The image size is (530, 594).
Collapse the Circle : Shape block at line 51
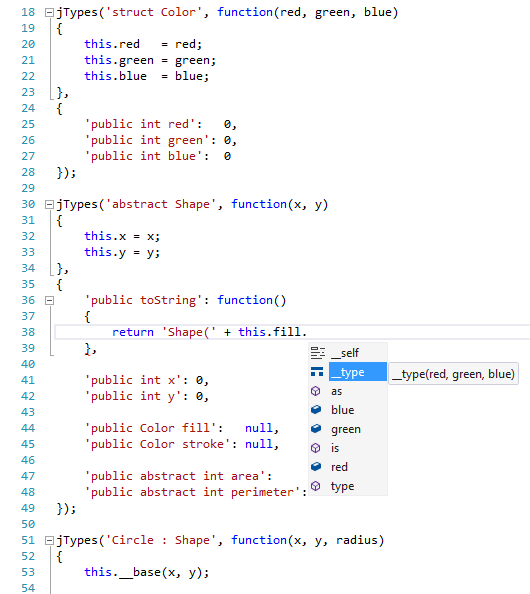coord(49,541)
